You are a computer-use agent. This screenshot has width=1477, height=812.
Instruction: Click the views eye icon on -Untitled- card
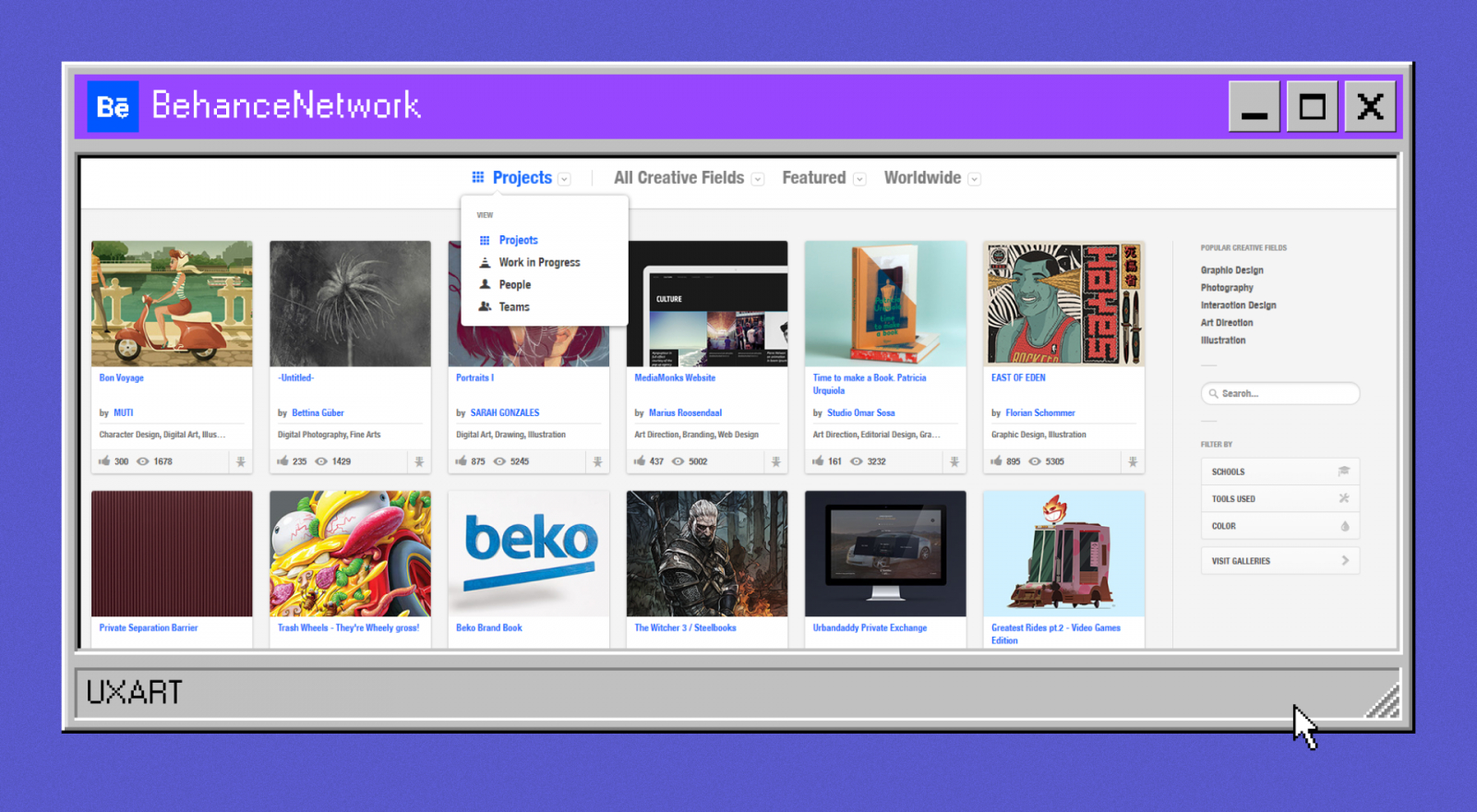pyautogui.click(x=321, y=461)
